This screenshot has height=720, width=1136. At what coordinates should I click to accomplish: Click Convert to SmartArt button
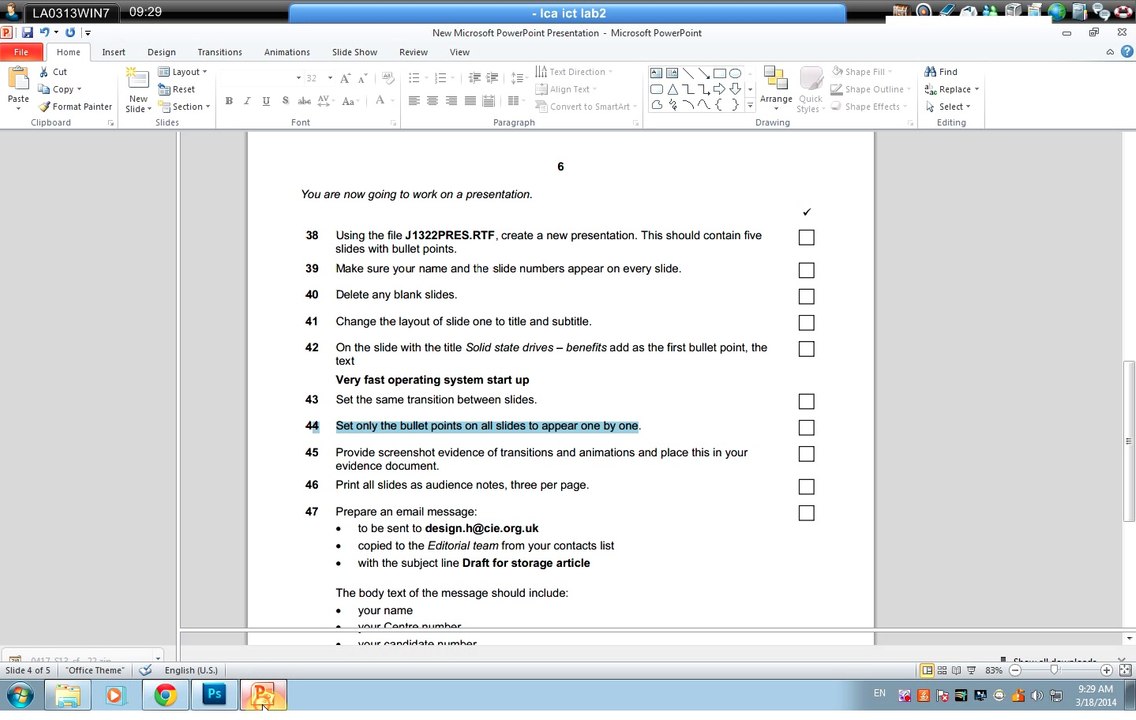[x=586, y=106]
